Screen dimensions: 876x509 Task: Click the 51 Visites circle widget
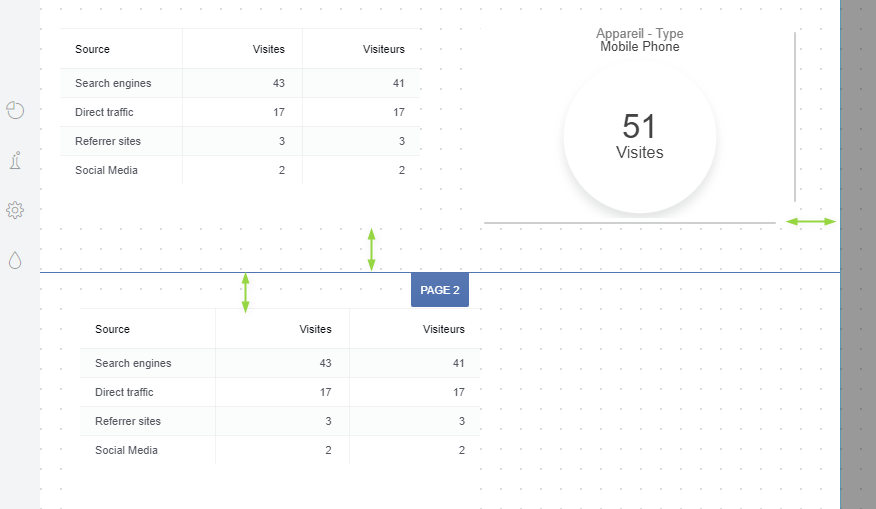(640, 138)
